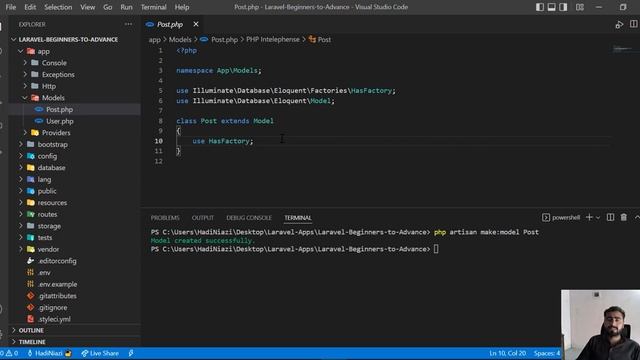Click HadiNiazi account in status bar
Image resolution: width=640 pixels, height=360 pixels.
pyautogui.click(x=49, y=353)
